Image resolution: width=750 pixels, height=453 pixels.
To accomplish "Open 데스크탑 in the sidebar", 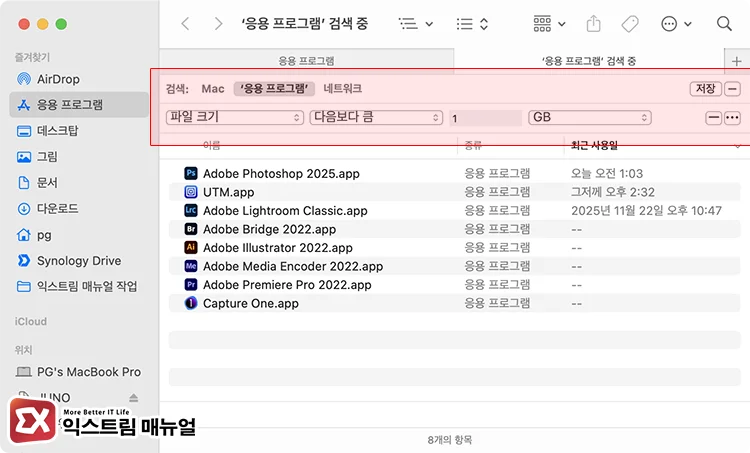I will 47,131.
